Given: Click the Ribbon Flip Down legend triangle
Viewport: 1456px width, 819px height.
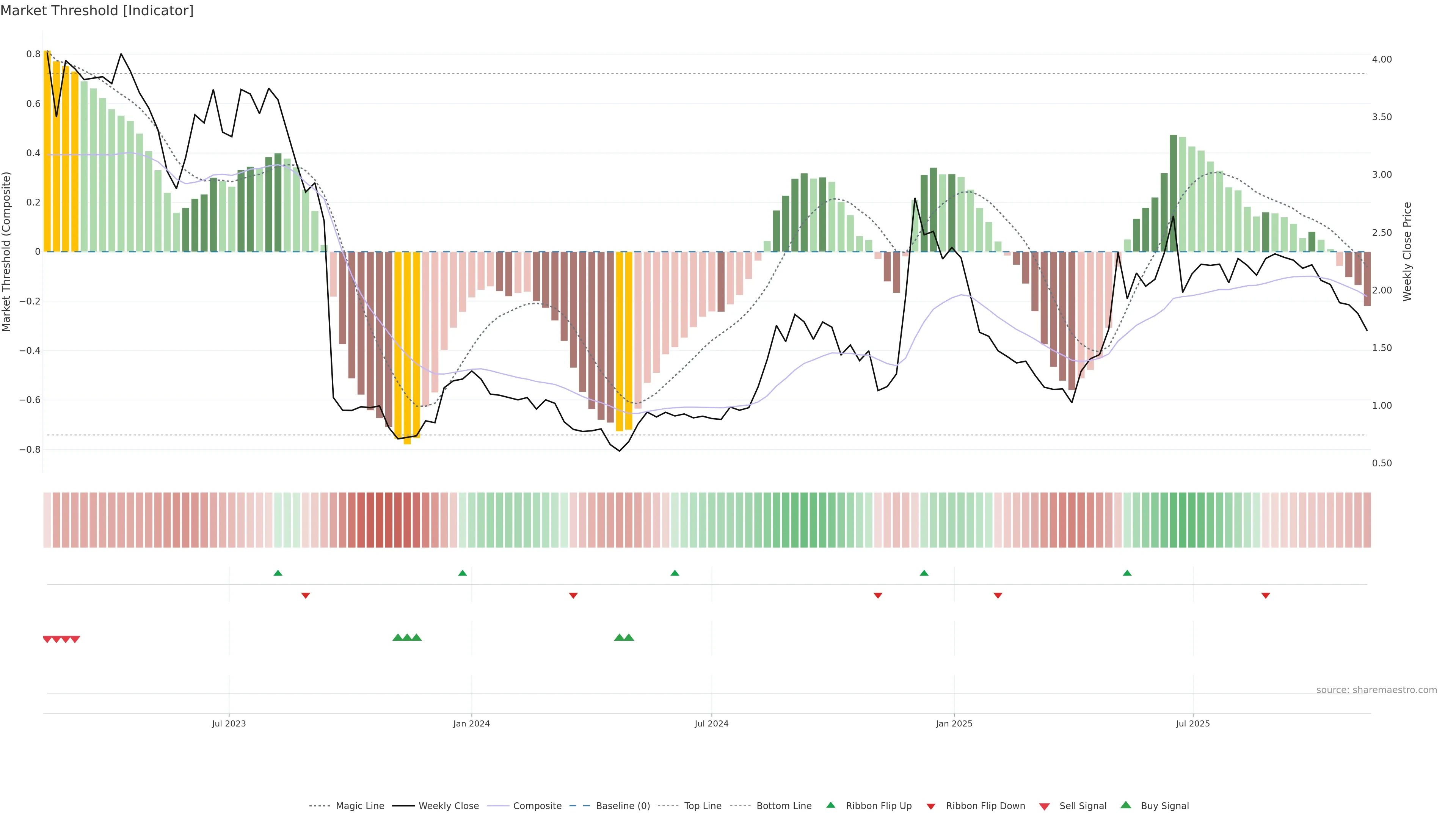Looking at the screenshot, I should tap(931, 806).
